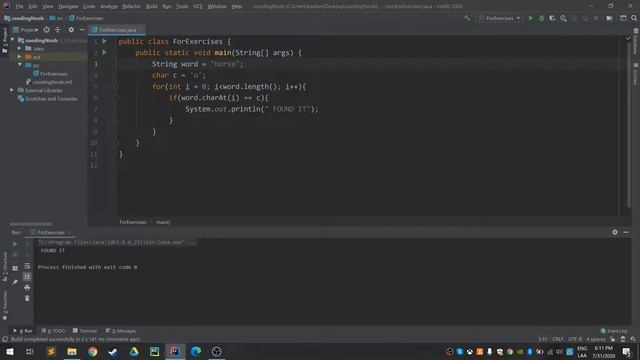Click the collapse all icon in Project panel
This screenshot has height=360, width=640.
click(x=58, y=30)
